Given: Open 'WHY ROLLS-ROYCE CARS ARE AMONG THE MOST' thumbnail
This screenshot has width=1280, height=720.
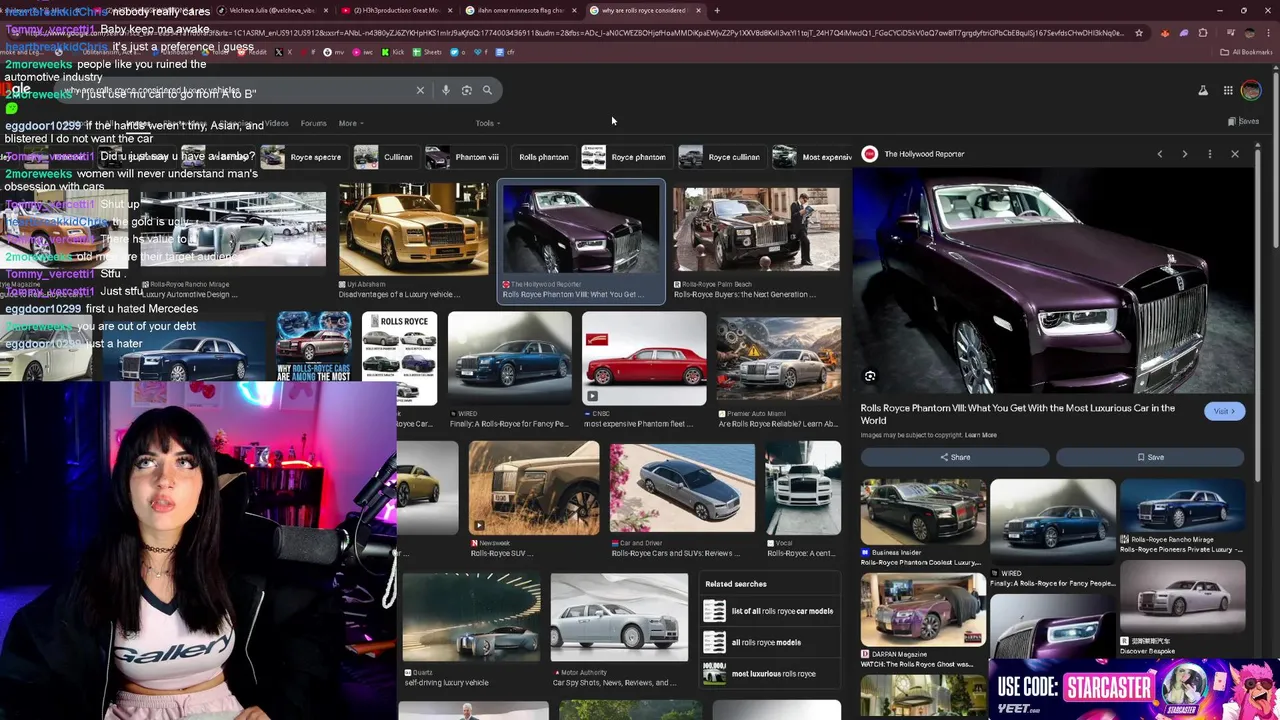Looking at the screenshot, I should pos(314,346).
